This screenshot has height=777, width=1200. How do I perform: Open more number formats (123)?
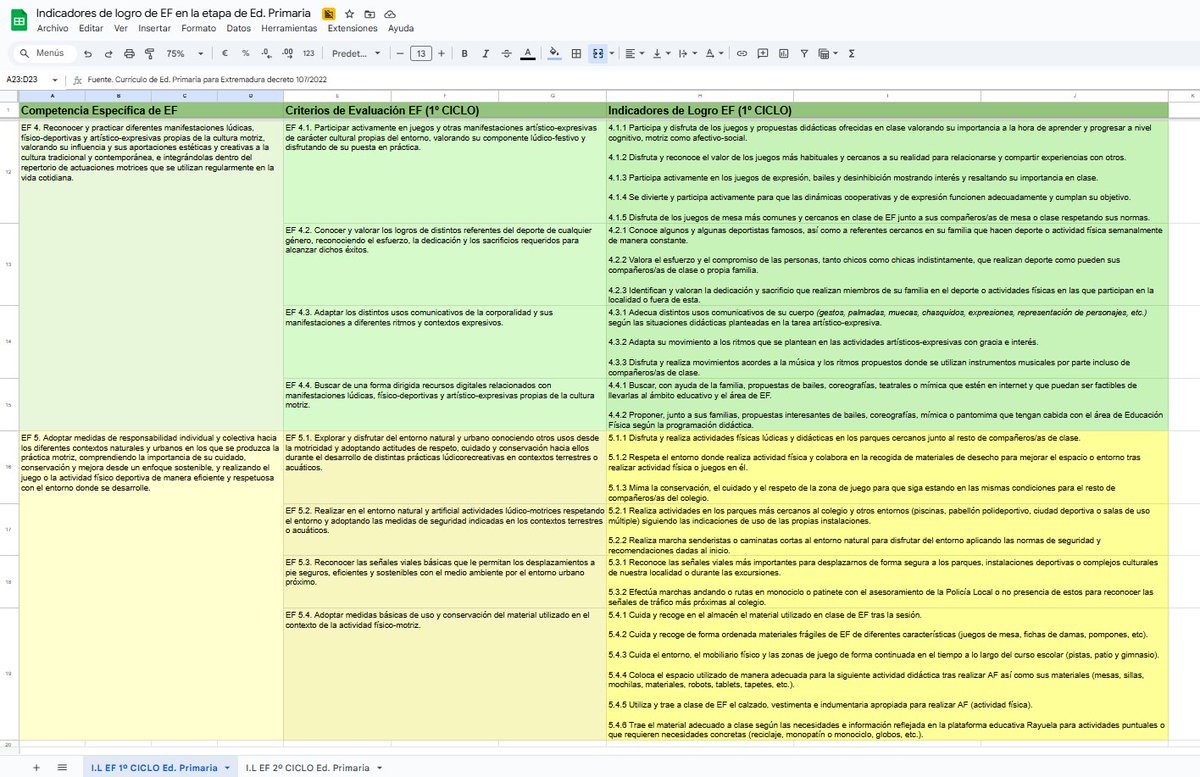pos(309,53)
